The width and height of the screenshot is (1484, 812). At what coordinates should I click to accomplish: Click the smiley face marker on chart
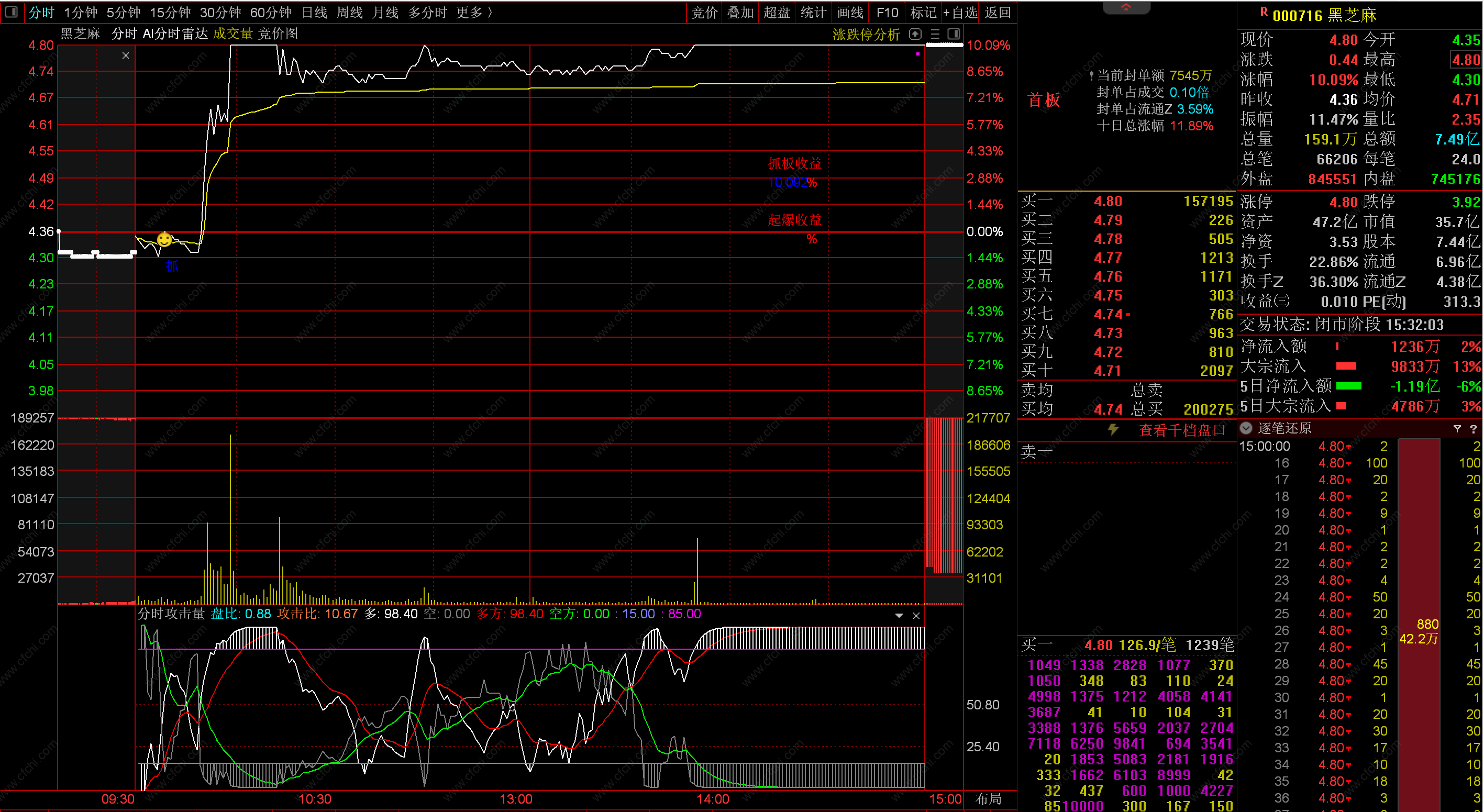tap(164, 239)
